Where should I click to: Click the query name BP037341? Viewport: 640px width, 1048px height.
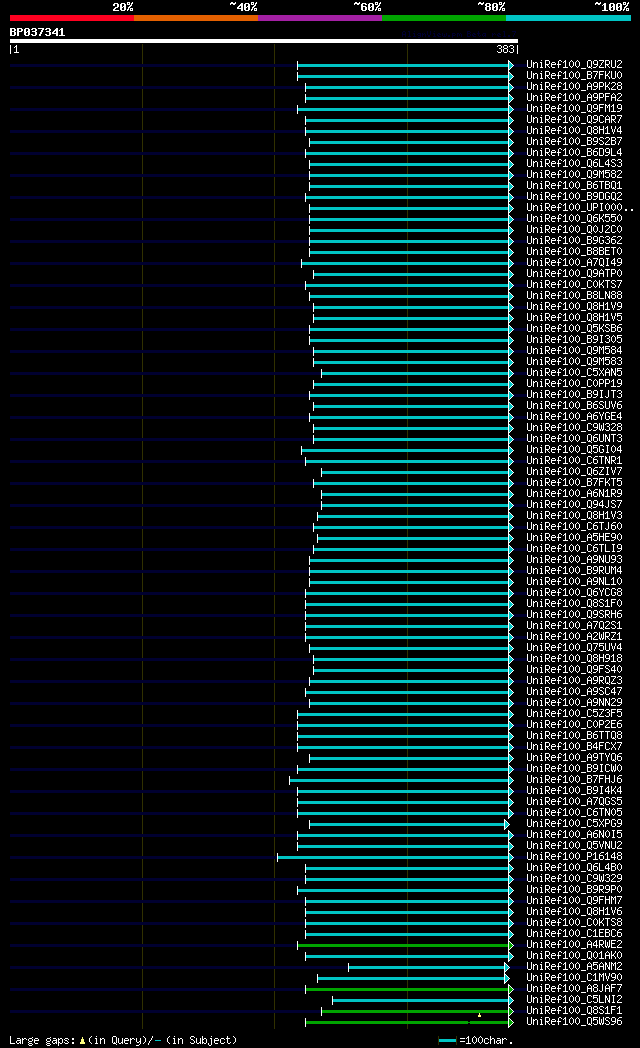pyautogui.click(x=37, y=32)
